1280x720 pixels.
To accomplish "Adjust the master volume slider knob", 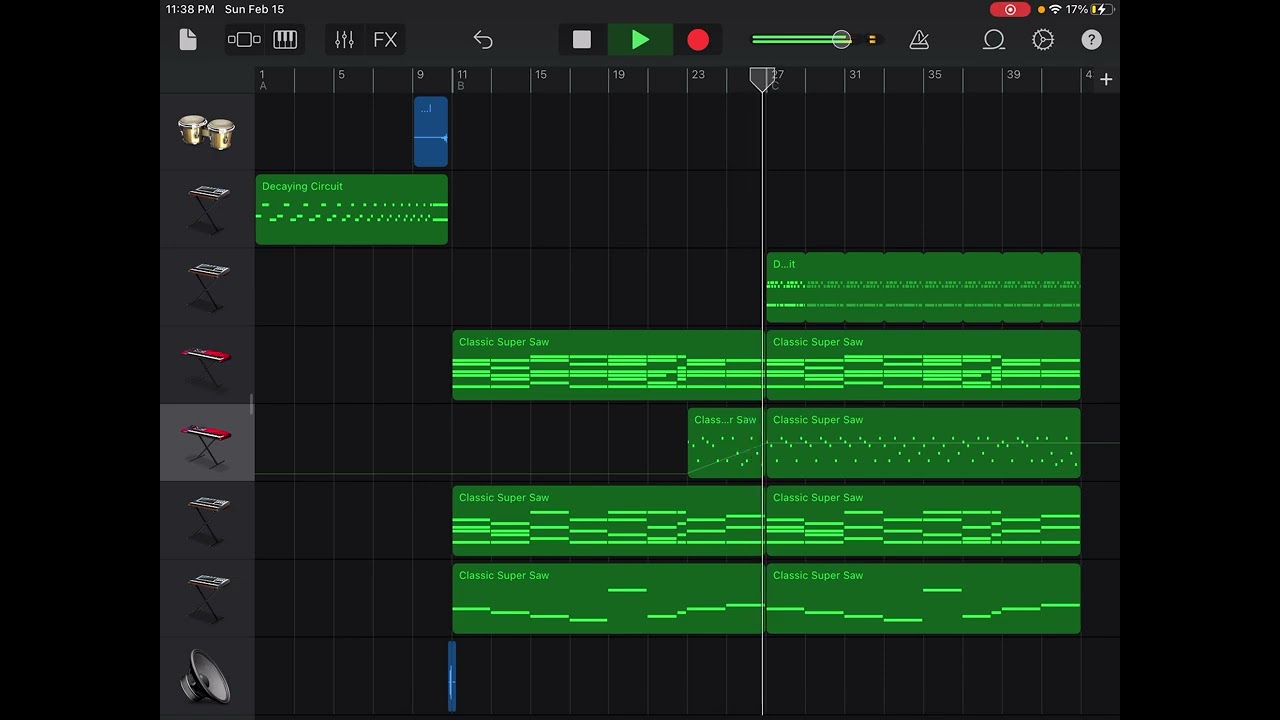I will pos(841,40).
